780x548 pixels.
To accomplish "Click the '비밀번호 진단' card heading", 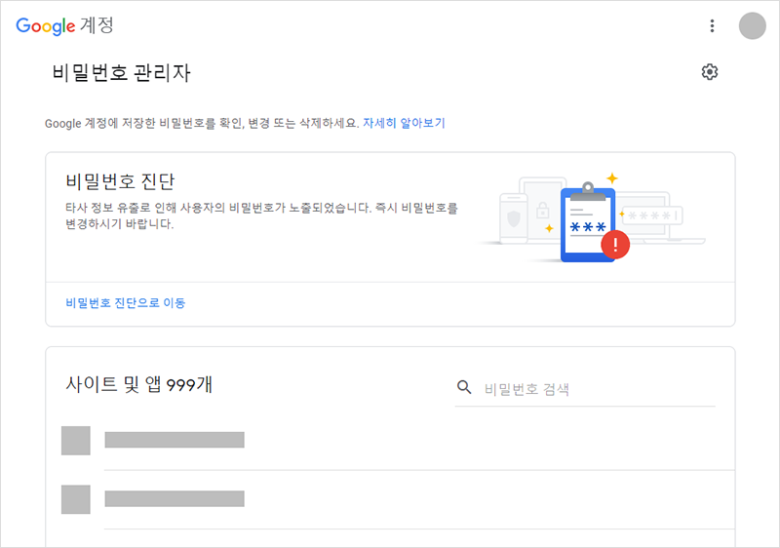I will 120,181.
